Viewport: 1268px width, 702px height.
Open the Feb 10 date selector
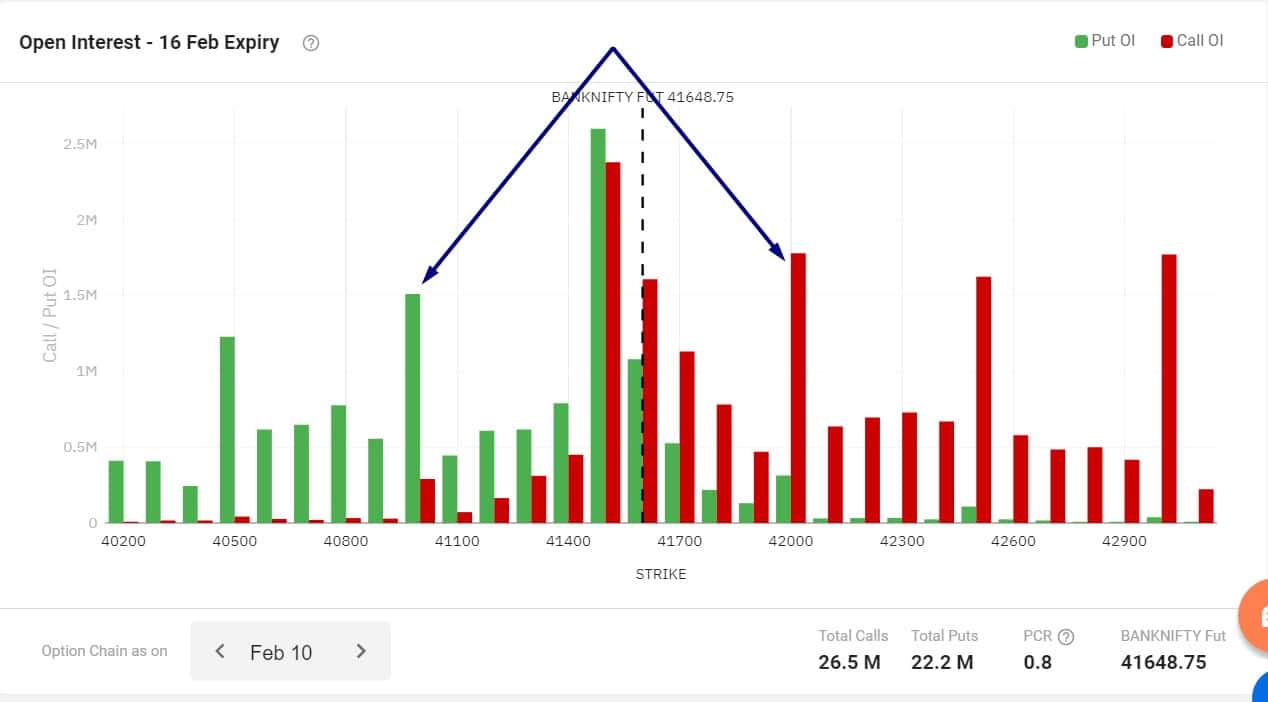(281, 652)
